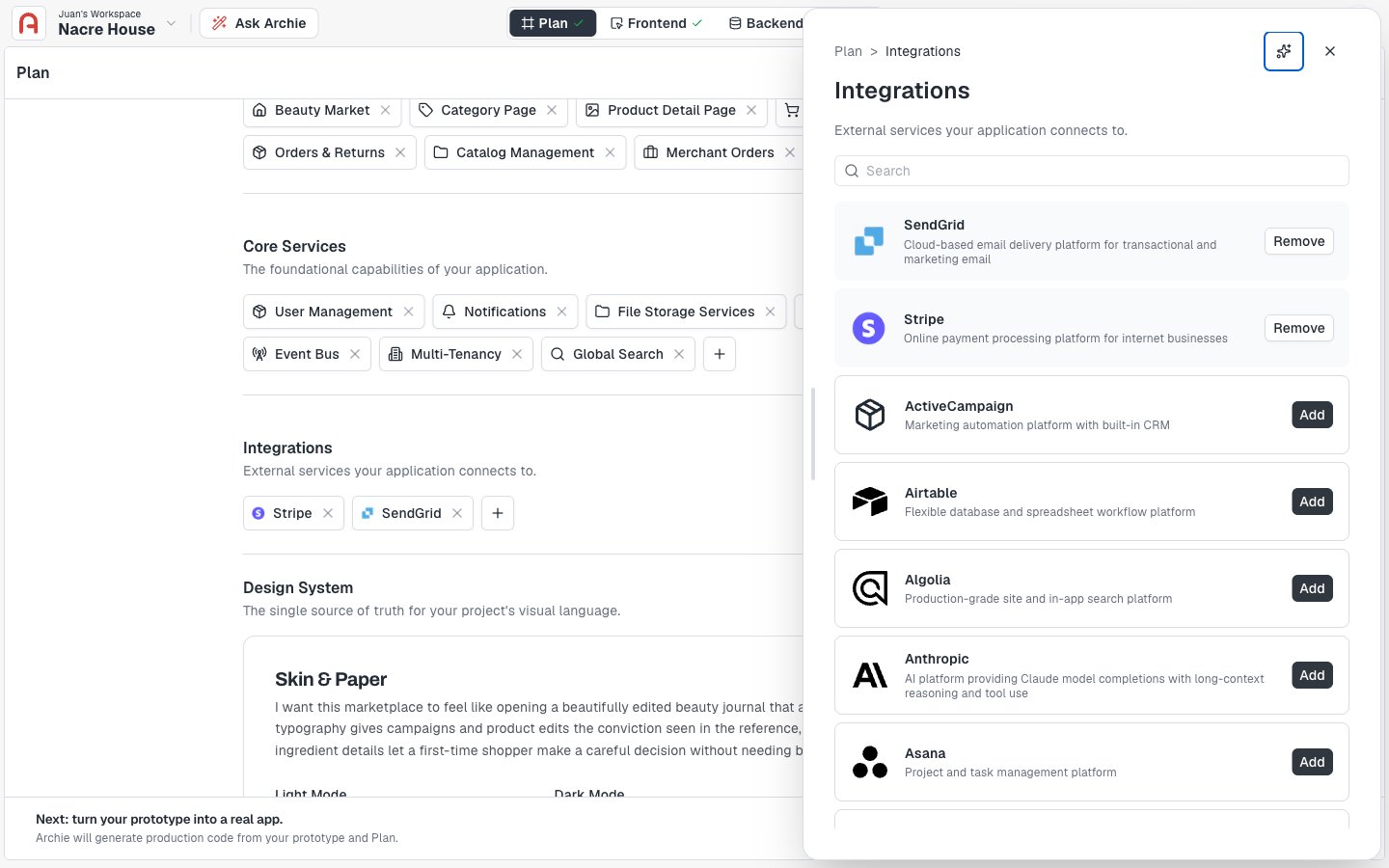The image size is (1389, 868).
Task: Remove the Event Bus chip
Action: (355, 354)
